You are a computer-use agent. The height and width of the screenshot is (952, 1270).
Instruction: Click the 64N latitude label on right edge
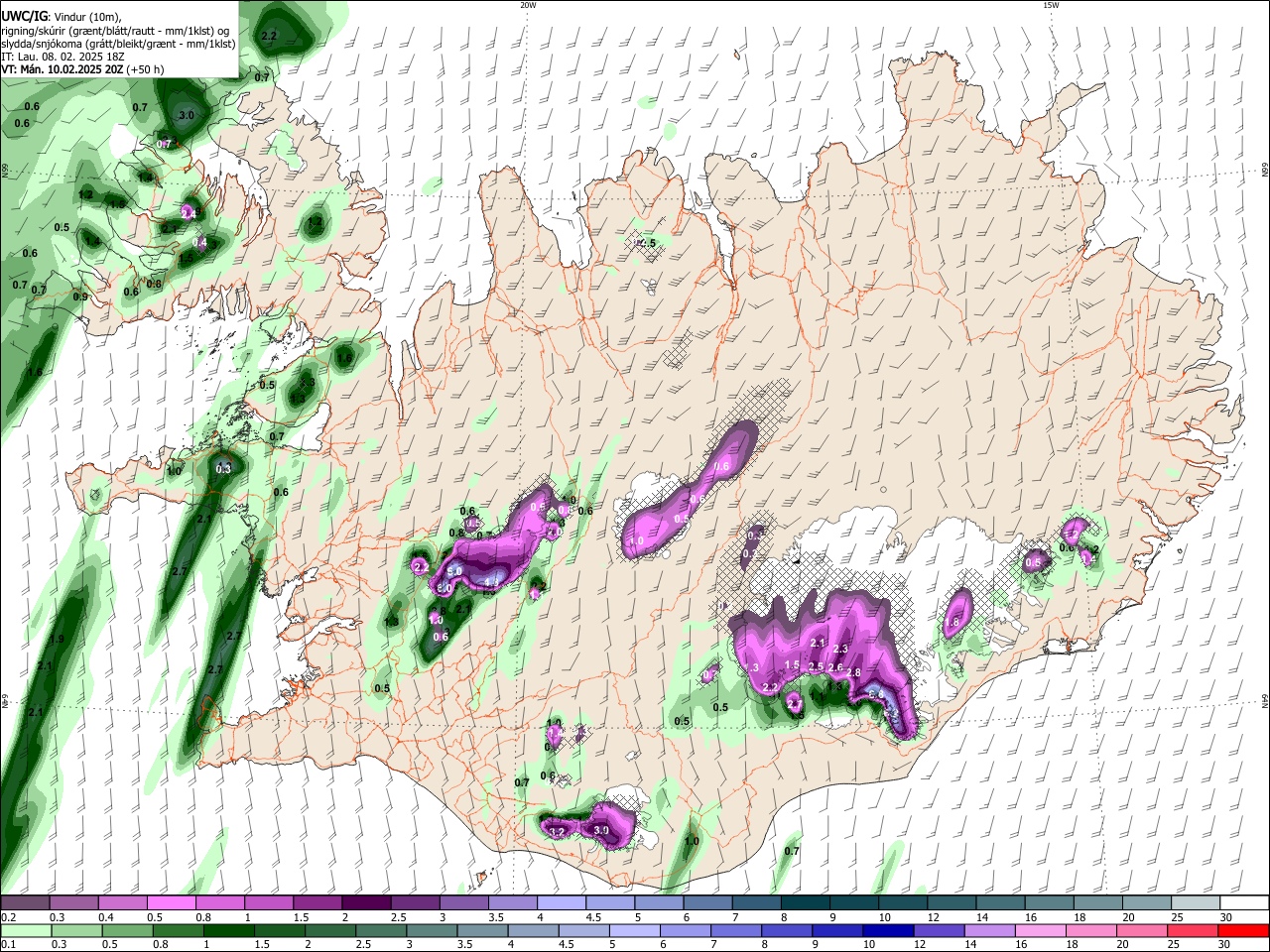pos(1265,700)
